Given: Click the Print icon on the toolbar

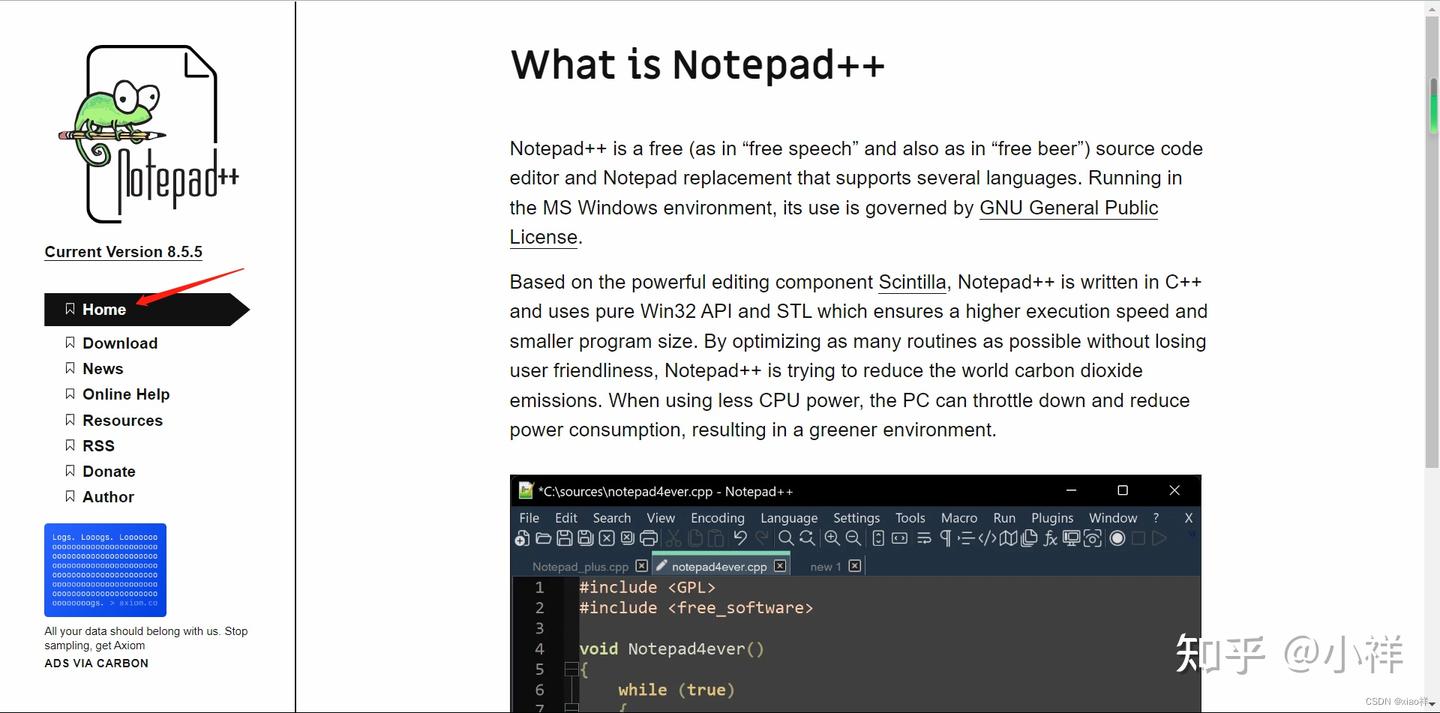Looking at the screenshot, I should [x=649, y=538].
